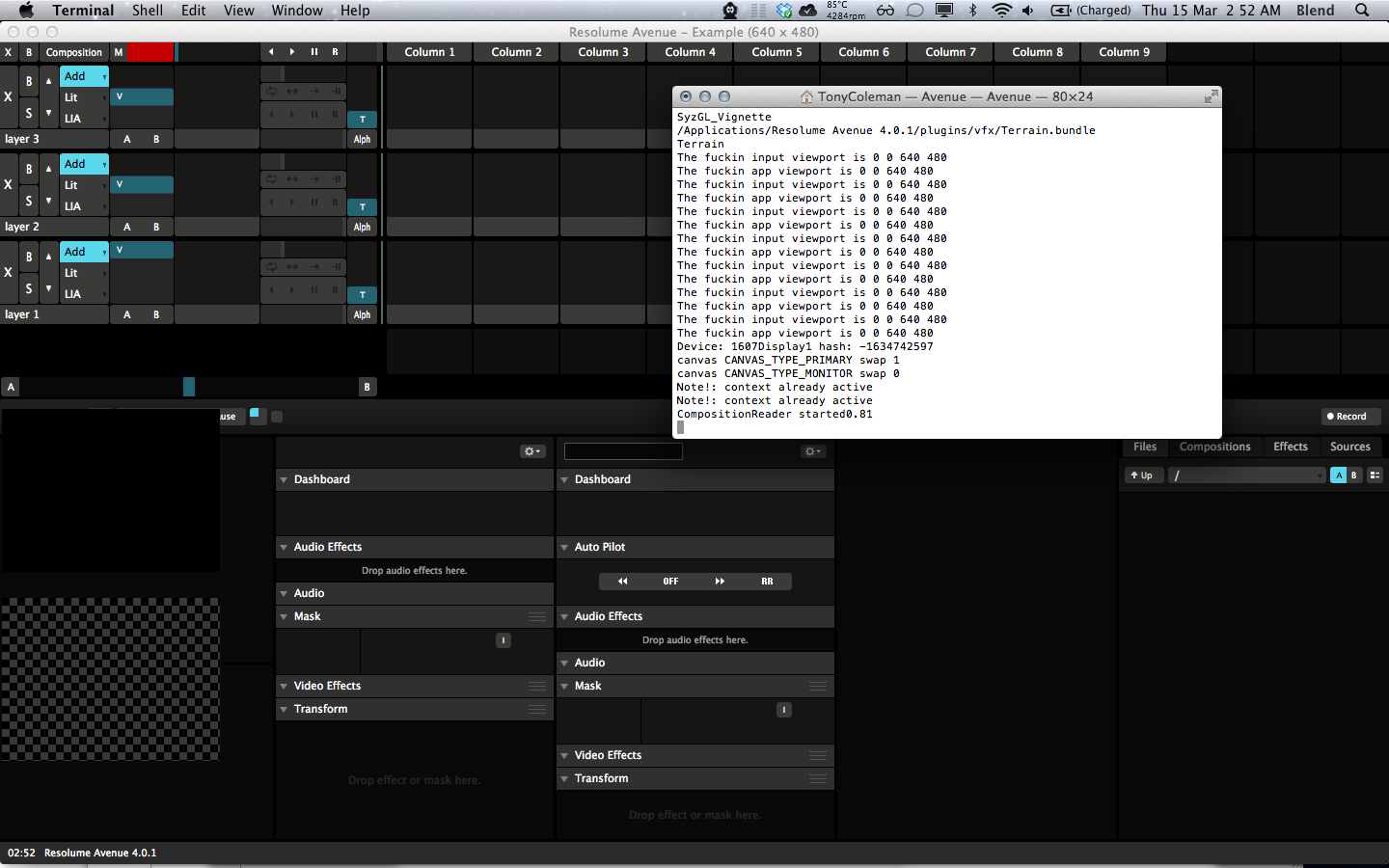Collapse the Auto Pilot section
The image size is (1389, 868).
click(564, 547)
